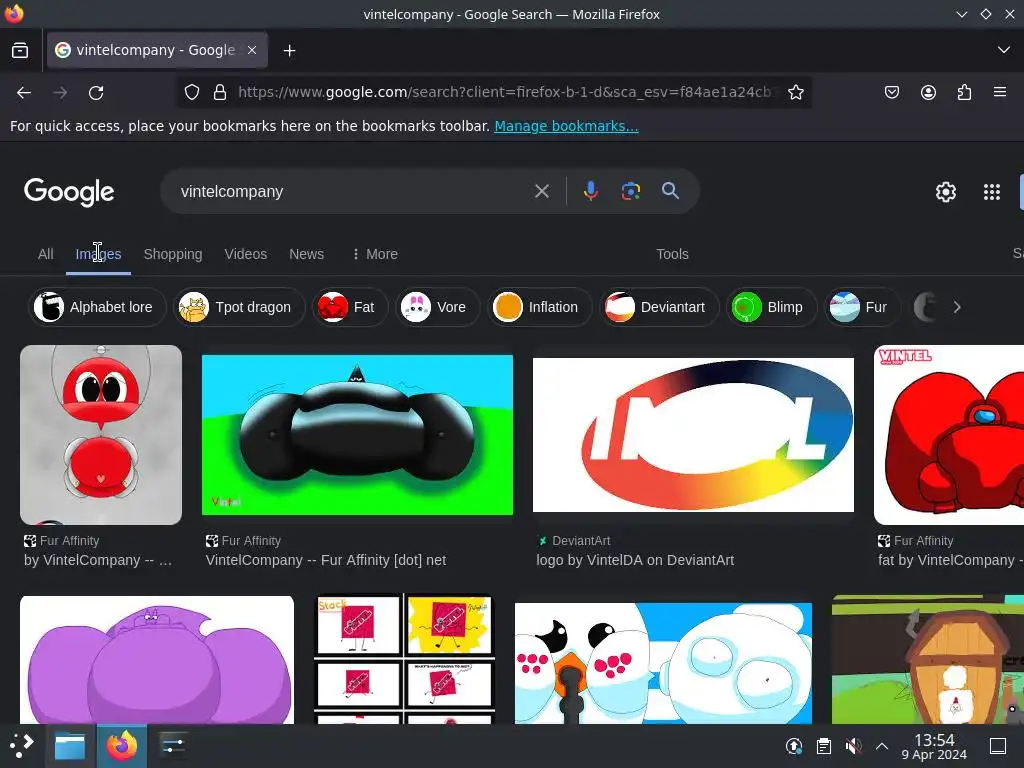This screenshot has height=768, width=1024.
Task: Open Save to Pocket icon
Action: 891,92
